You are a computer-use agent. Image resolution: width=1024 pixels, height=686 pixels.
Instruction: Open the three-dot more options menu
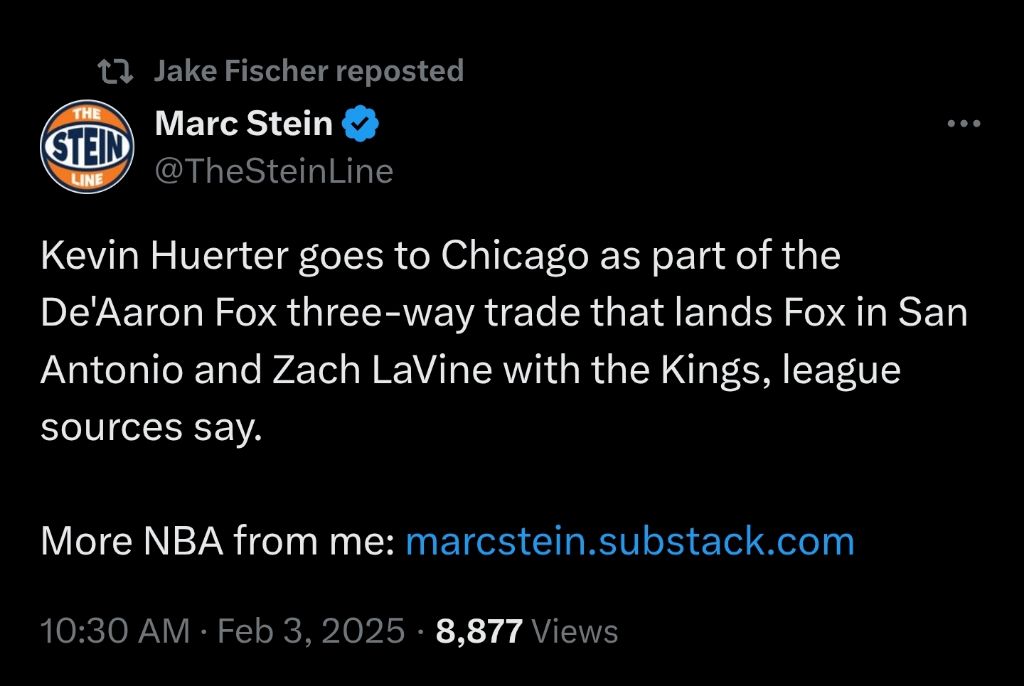click(x=964, y=124)
